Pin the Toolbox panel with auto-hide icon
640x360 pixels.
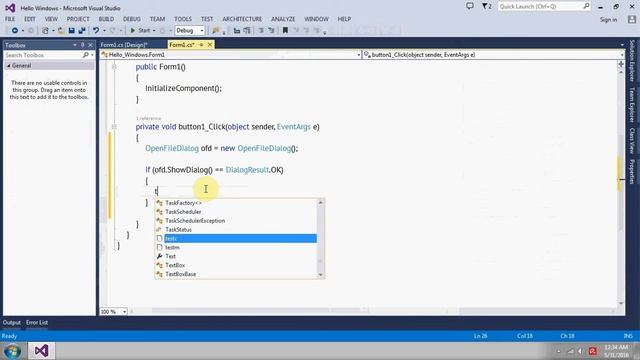click(82, 45)
